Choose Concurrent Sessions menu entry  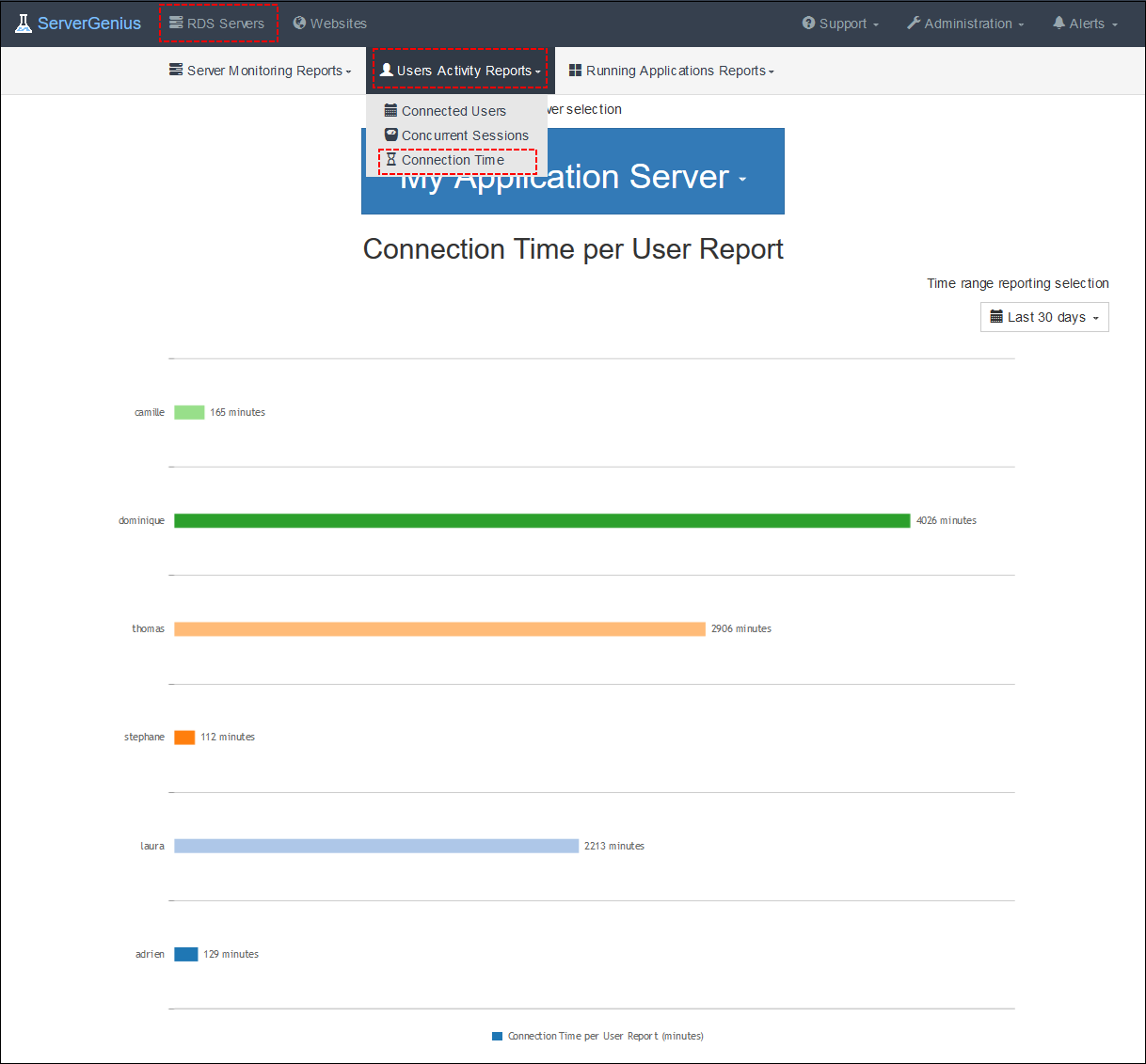pyautogui.click(x=464, y=135)
